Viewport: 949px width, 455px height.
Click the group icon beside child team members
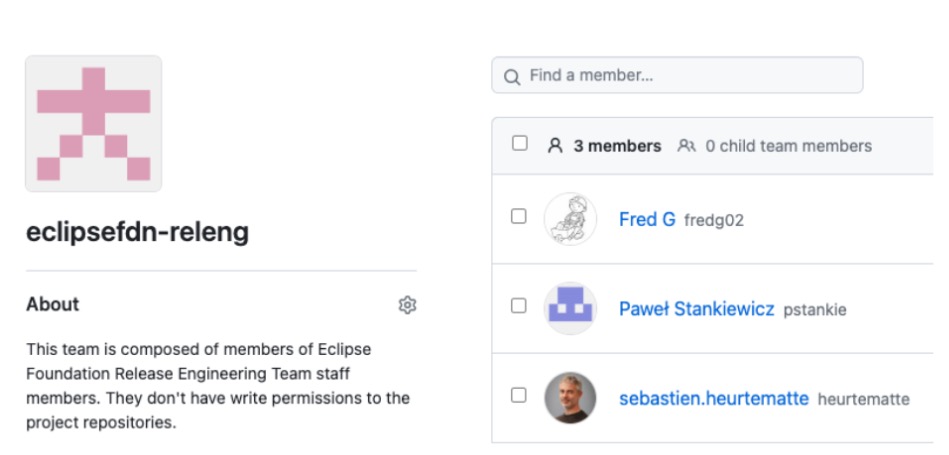click(x=686, y=146)
